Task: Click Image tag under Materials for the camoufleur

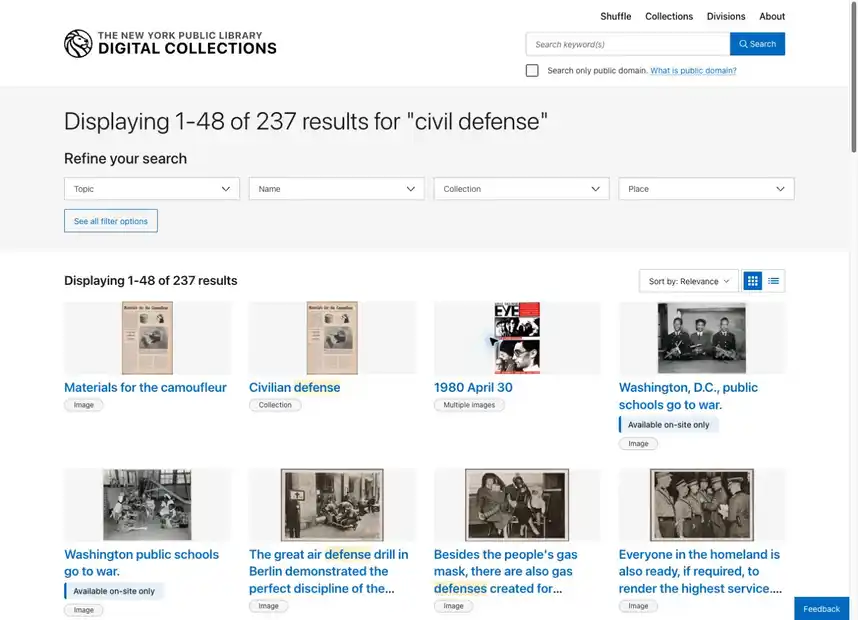Action: coord(84,405)
